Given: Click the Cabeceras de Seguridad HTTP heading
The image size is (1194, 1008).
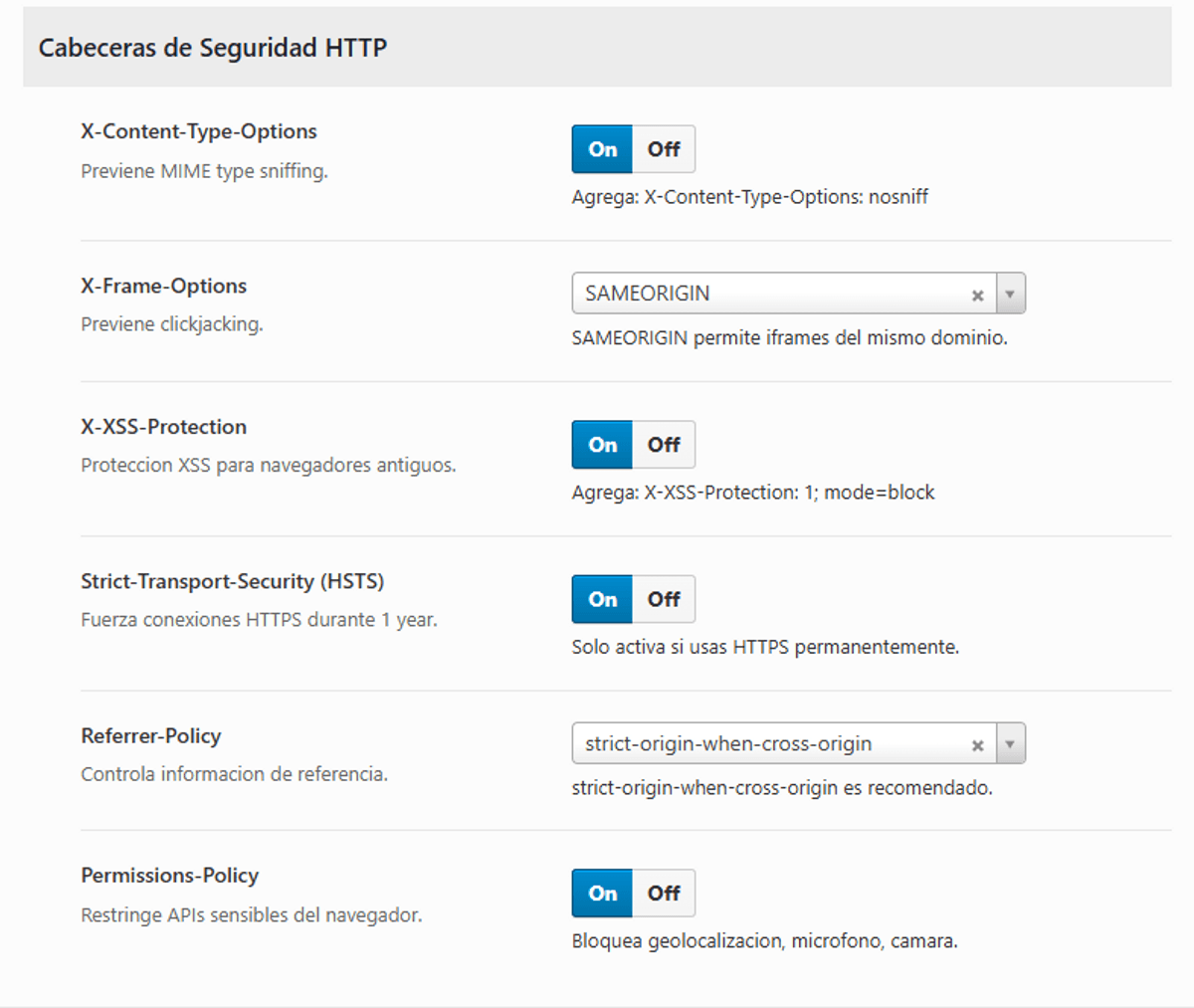Looking at the screenshot, I should pos(213,48).
